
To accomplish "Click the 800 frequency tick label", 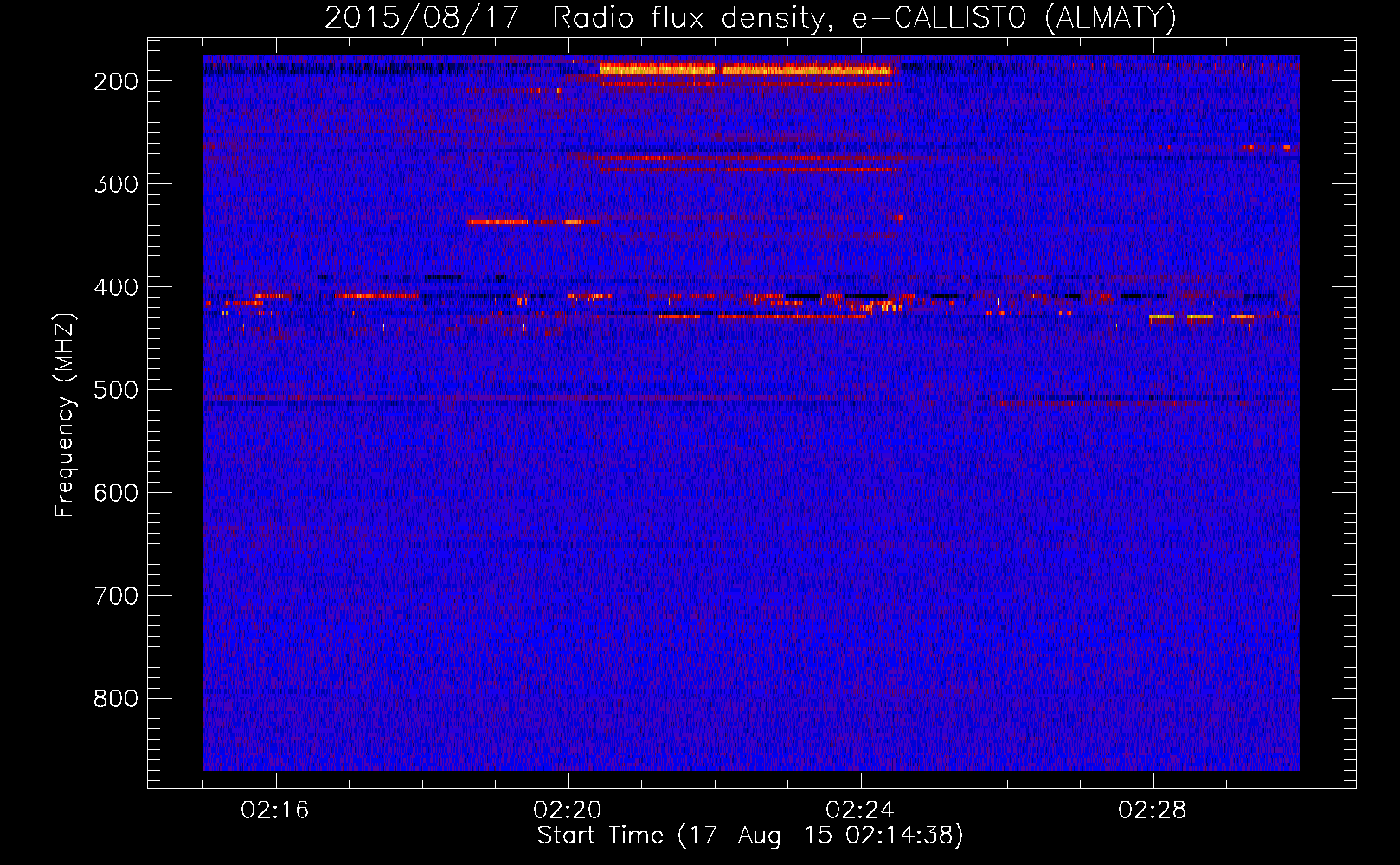I will 116,699.
